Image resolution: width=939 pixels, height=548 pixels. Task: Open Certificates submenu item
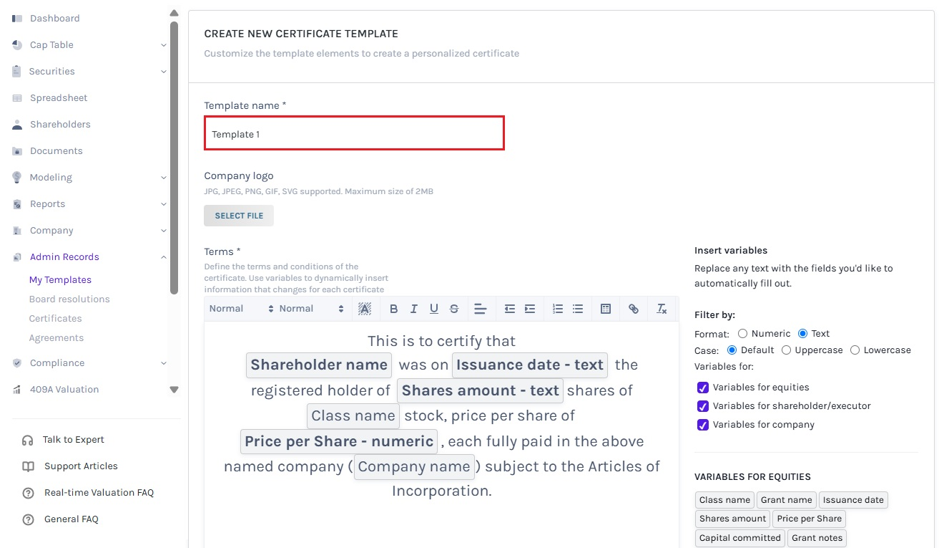click(x=55, y=319)
